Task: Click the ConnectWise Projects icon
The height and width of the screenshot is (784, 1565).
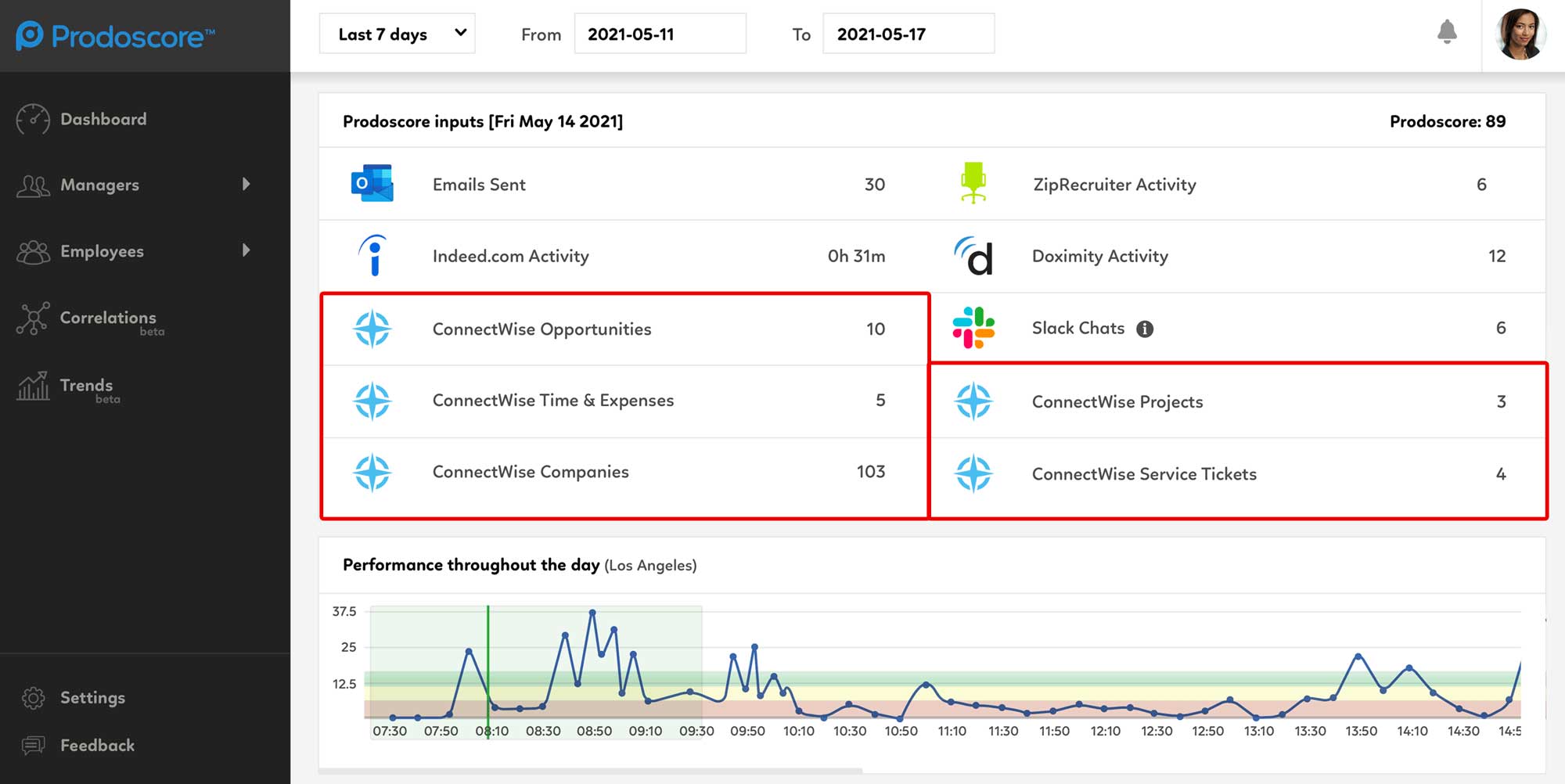Action: click(x=973, y=401)
